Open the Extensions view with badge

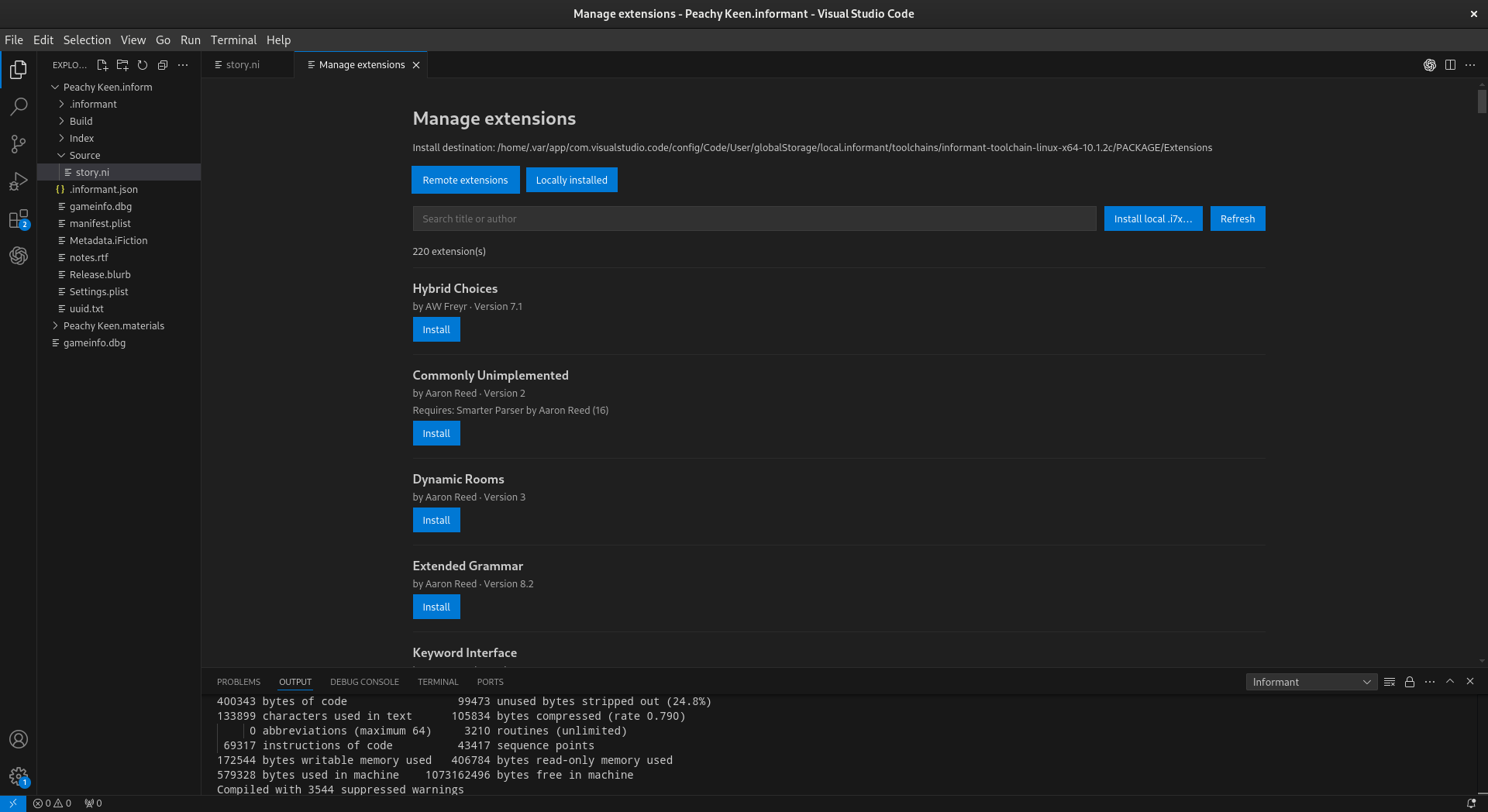pyautogui.click(x=19, y=219)
